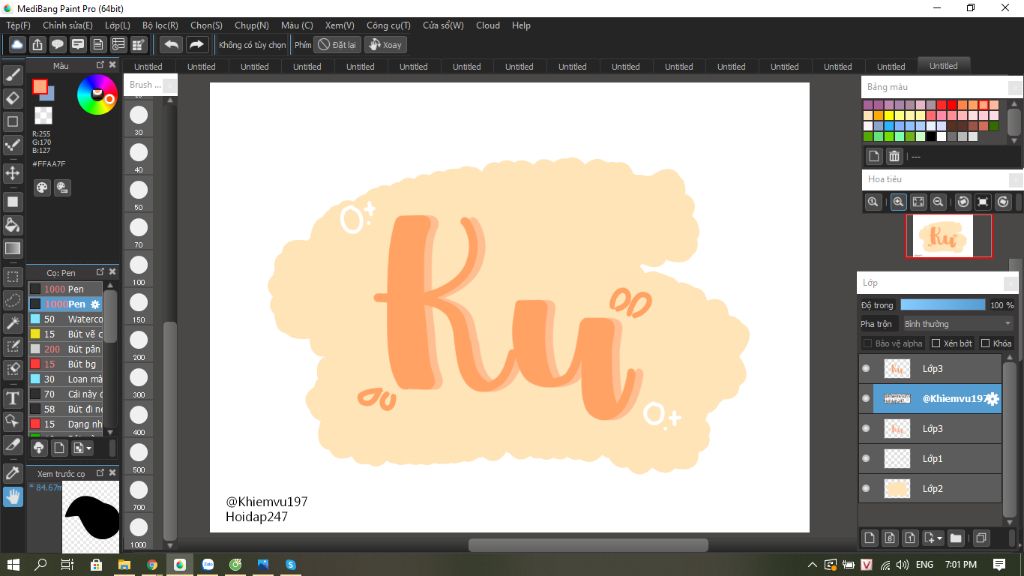Select the Eyedropper tool
Viewport: 1024px width, 576px height.
pyautogui.click(x=12, y=473)
